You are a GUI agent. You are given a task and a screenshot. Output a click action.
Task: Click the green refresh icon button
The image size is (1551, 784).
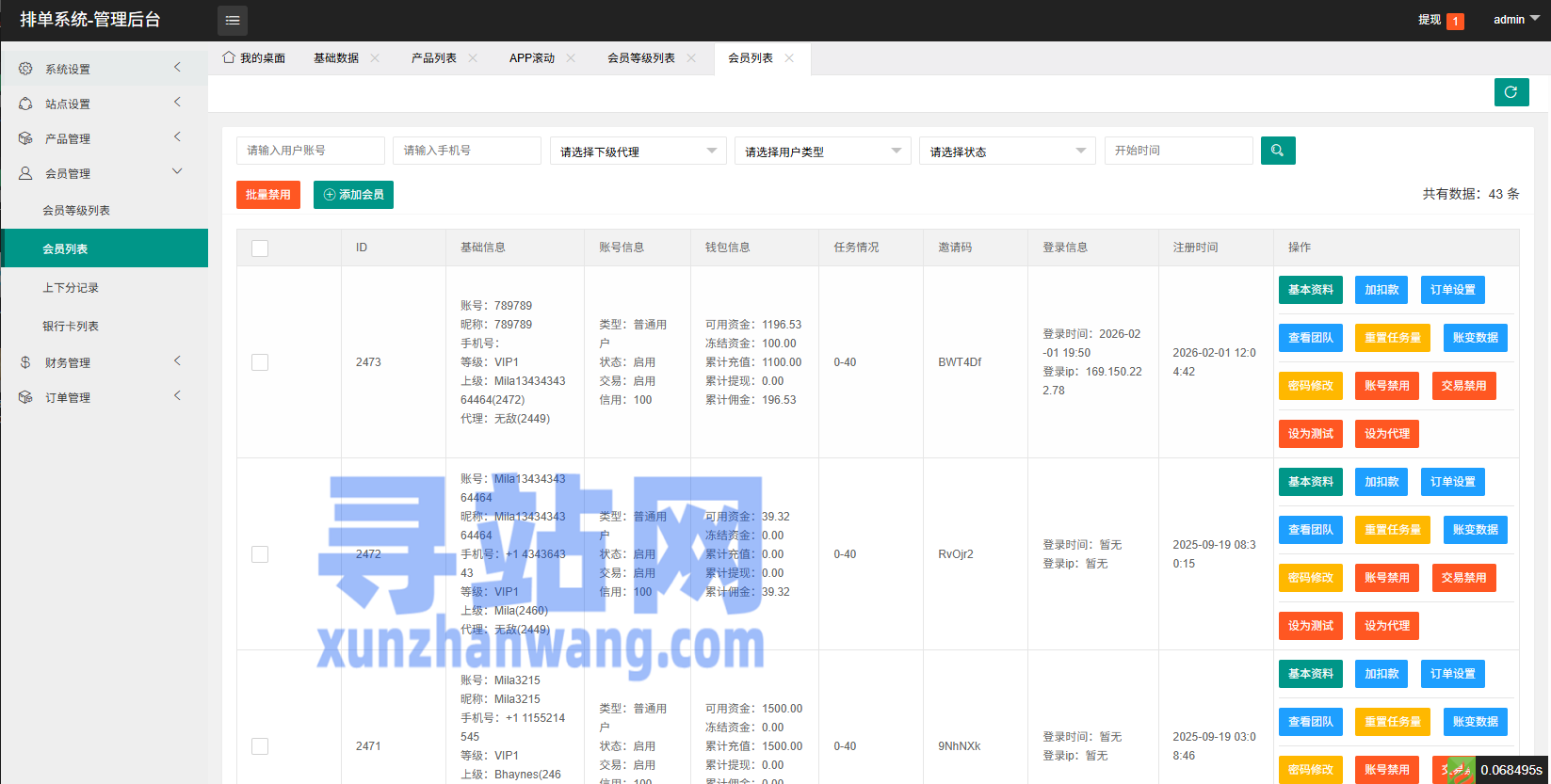tap(1511, 92)
